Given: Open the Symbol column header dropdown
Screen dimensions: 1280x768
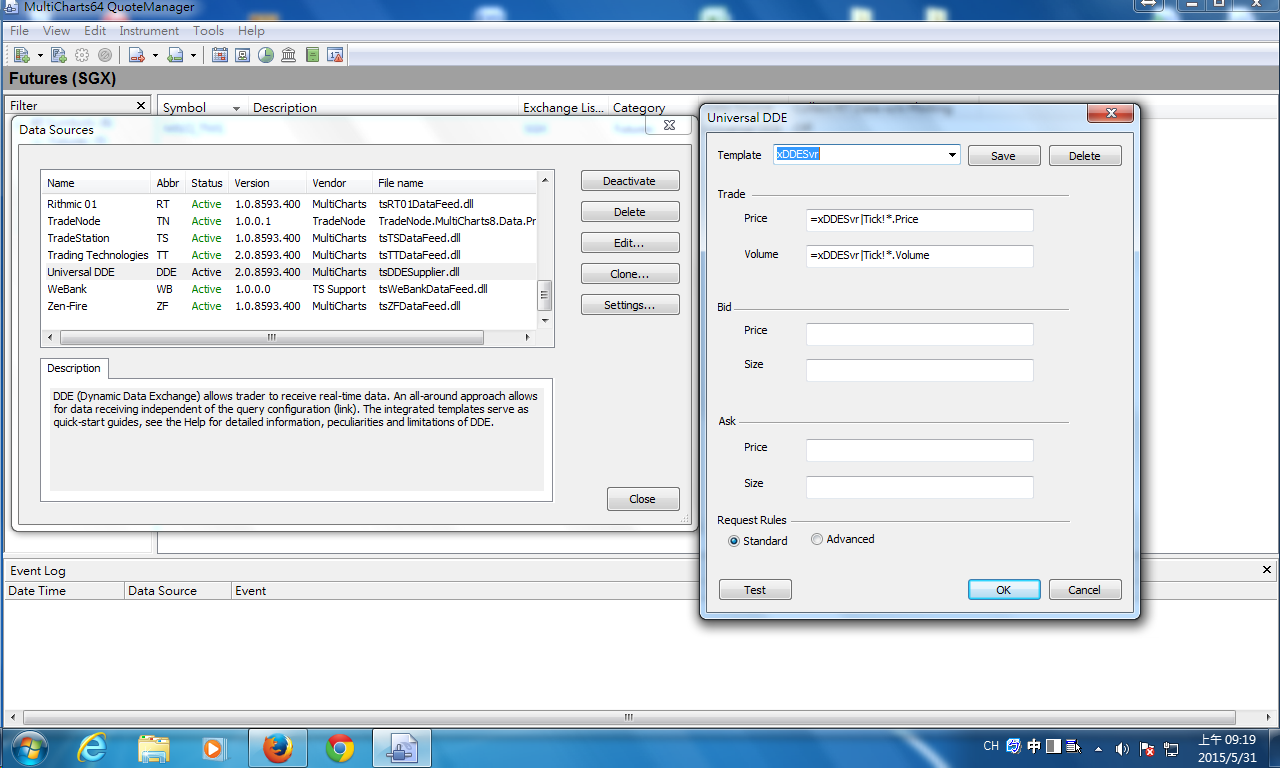Looking at the screenshot, I should pos(237,108).
